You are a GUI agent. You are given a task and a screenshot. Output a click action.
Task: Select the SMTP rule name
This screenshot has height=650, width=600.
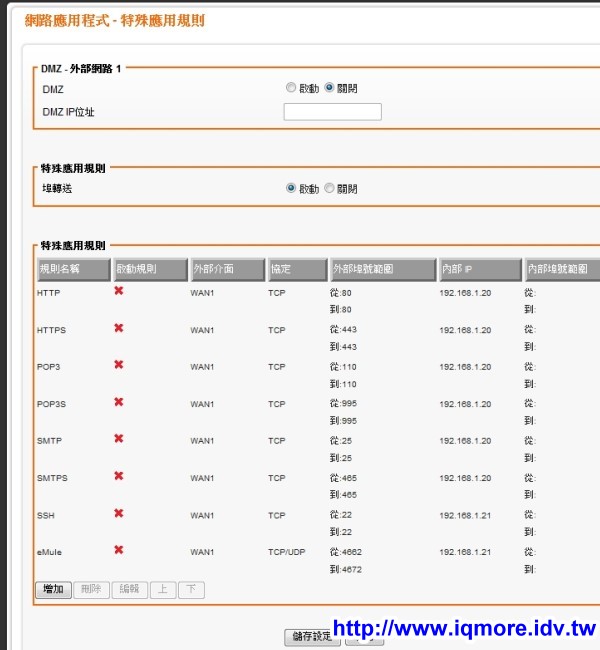49,441
